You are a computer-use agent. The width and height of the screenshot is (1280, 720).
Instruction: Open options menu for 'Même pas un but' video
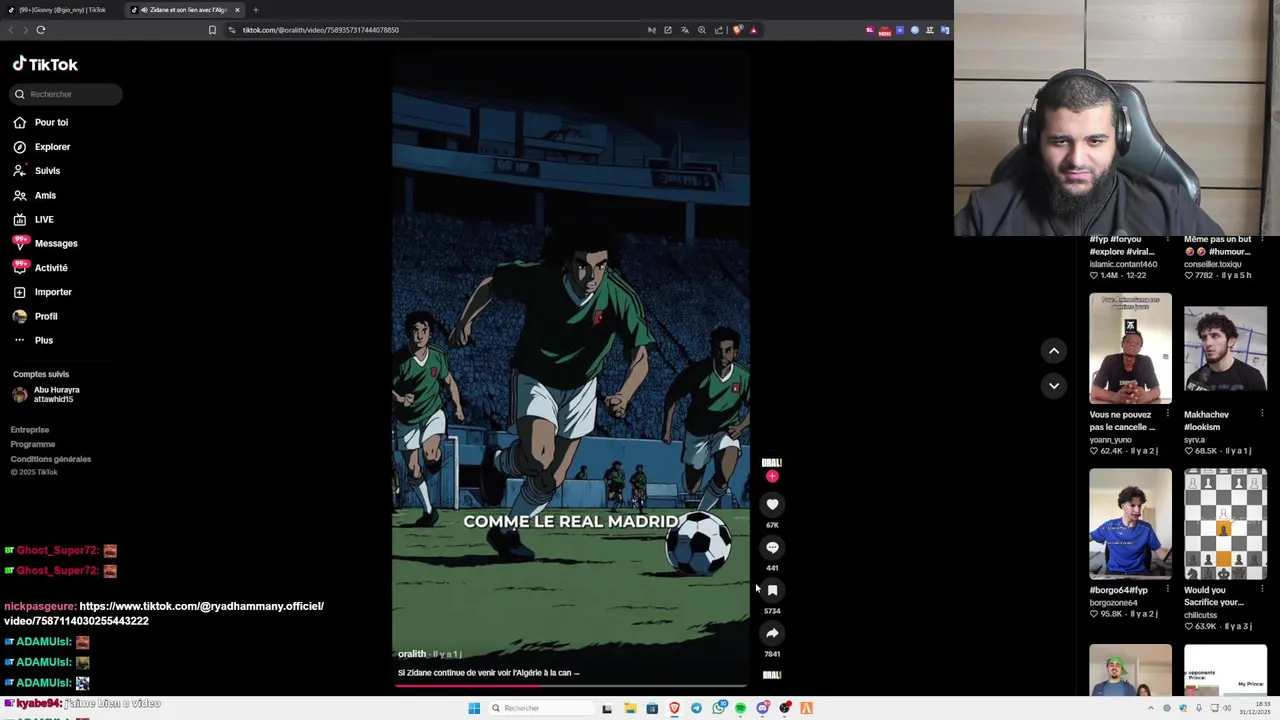tap(1262, 239)
